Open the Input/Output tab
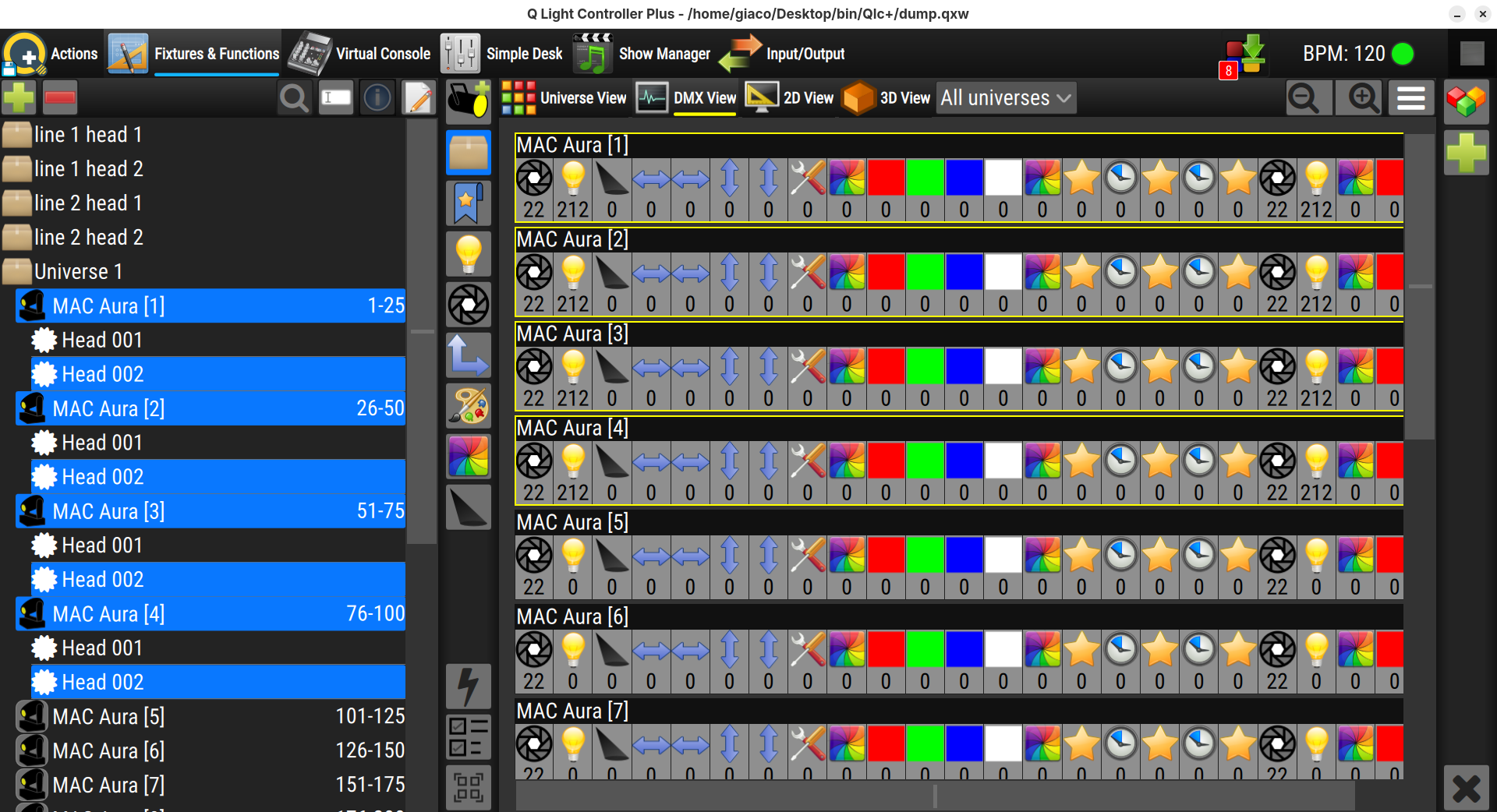The height and width of the screenshot is (812, 1497). (x=782, y=54)
